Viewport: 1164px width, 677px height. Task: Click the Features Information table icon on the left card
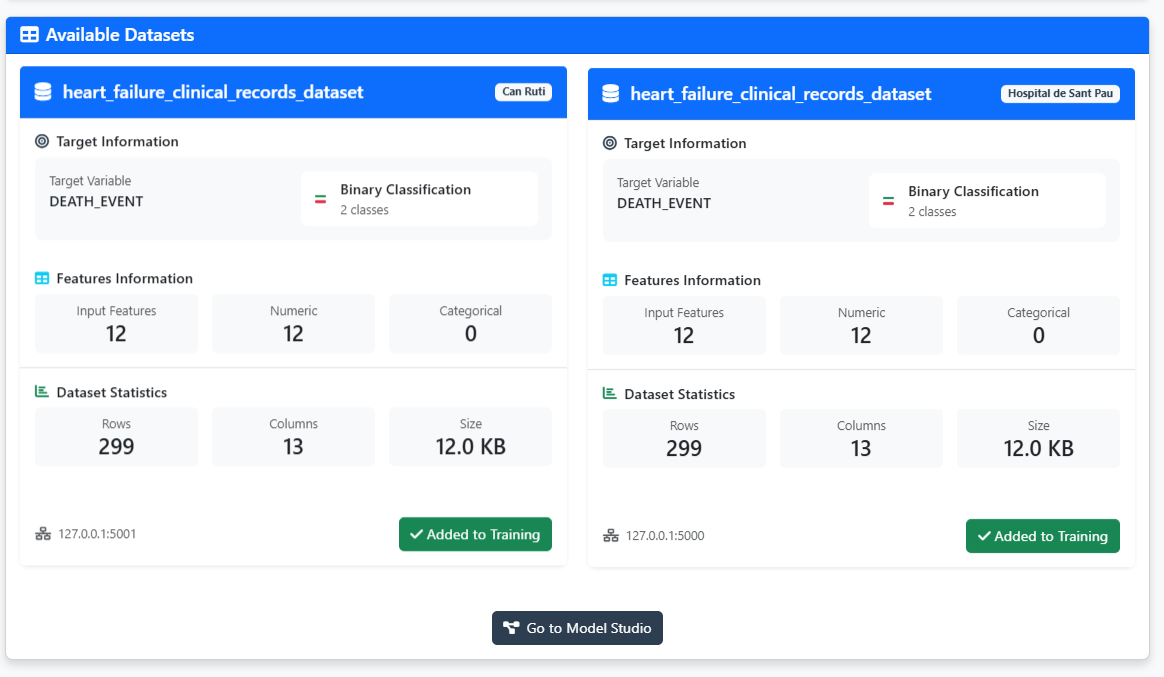(42, 278)
